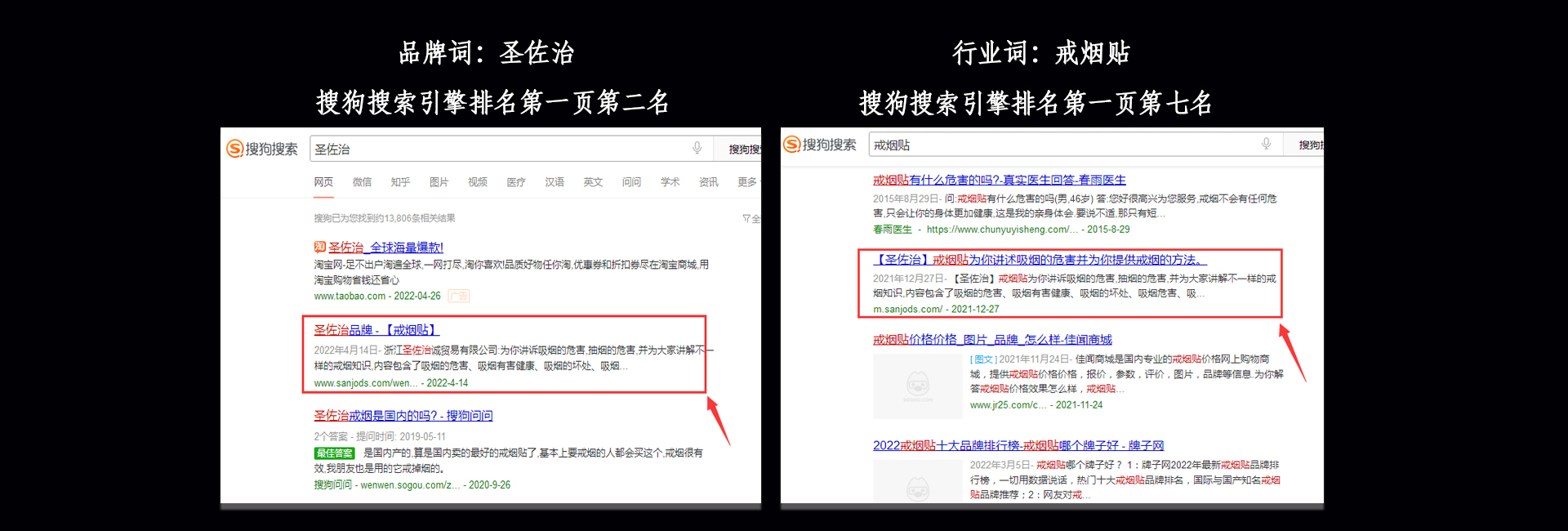Image resolution: width=1568 pixels, height=531 pixels.
Task: Click the 广告 label after taobao.com date
Action: point(458,296)
